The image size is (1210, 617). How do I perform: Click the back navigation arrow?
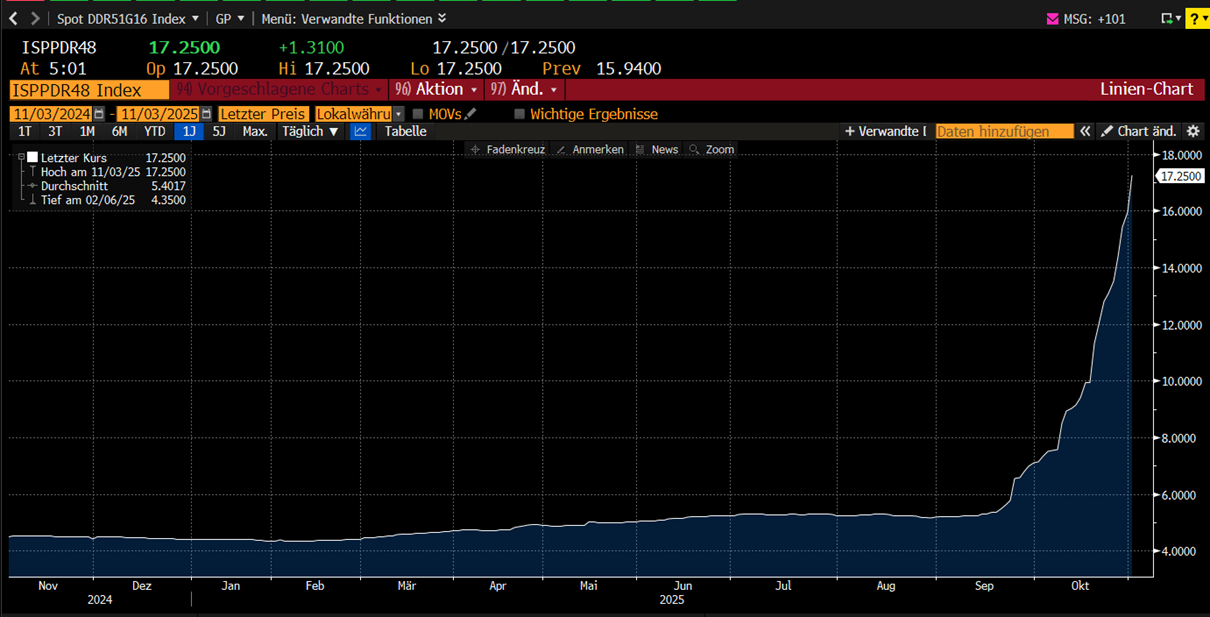[13, 19]
